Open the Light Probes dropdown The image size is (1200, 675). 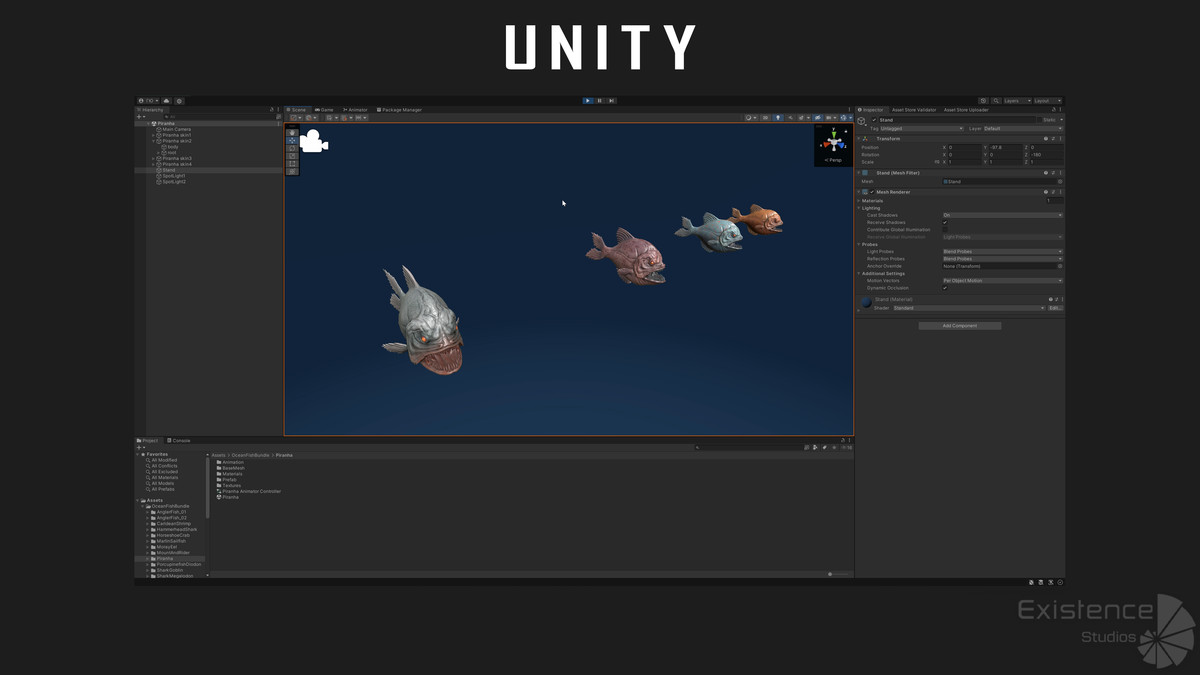tap(1002, 251)
